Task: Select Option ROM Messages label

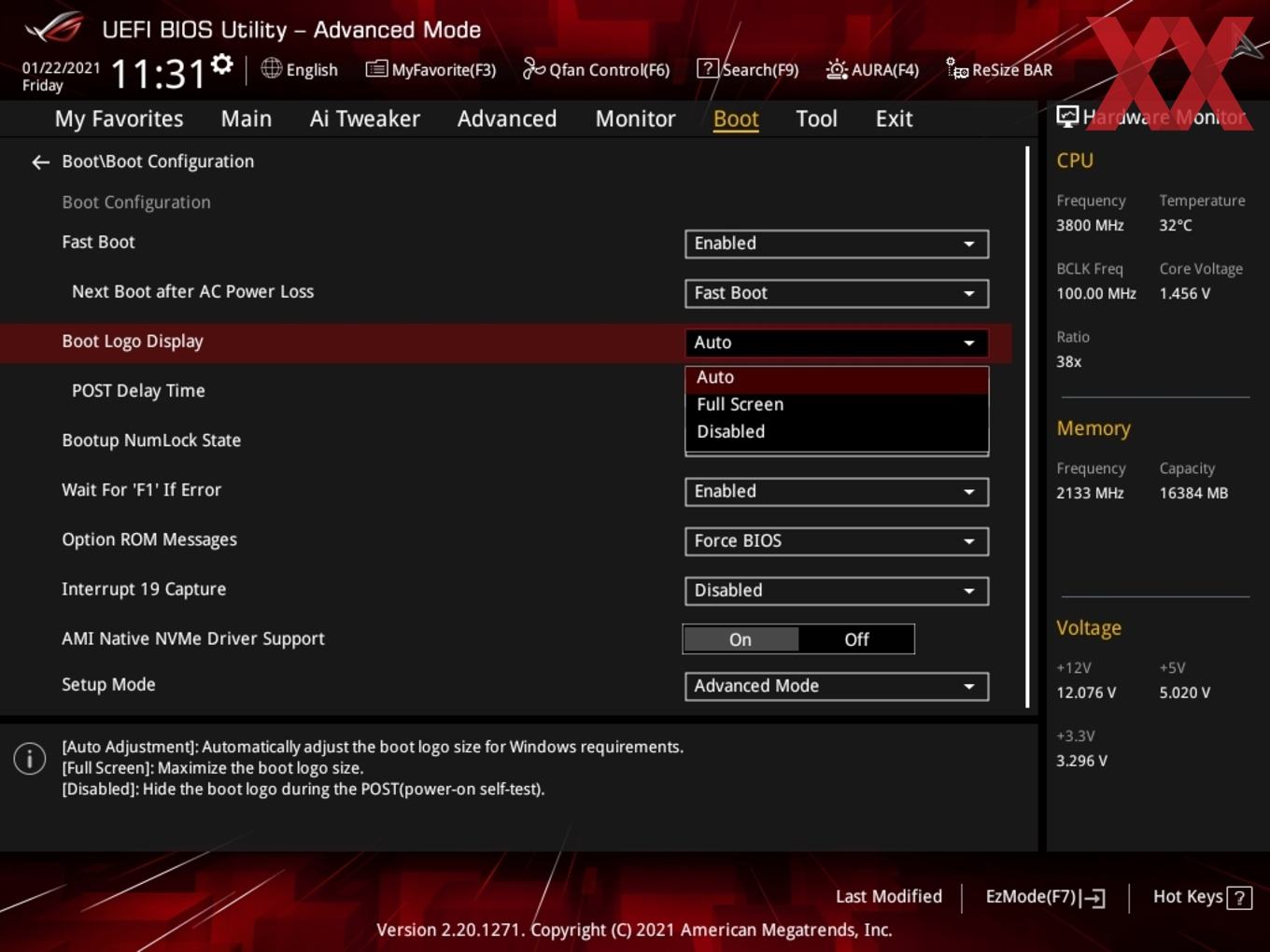Action: tap(149, 539)
